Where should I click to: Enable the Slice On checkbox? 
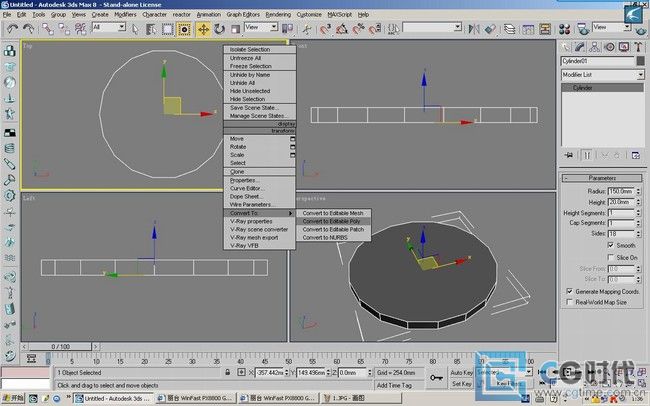pos(611,258)
